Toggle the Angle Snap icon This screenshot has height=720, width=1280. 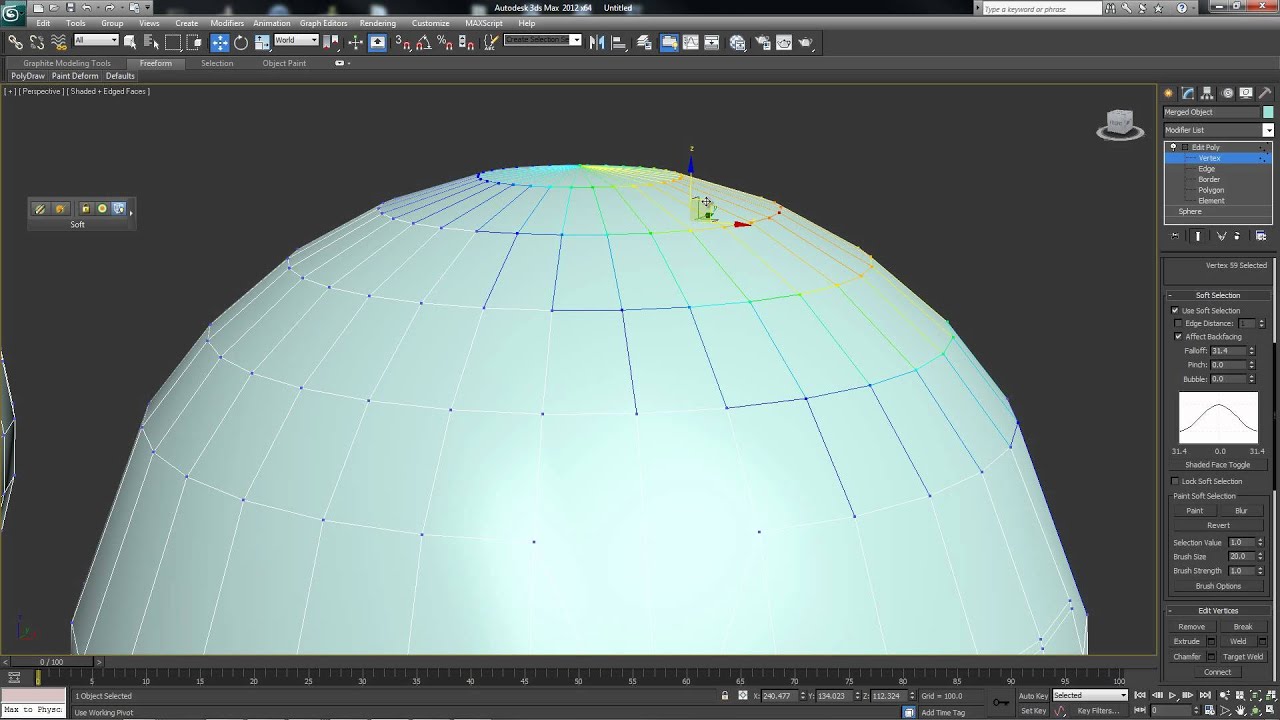coord(424,42)
